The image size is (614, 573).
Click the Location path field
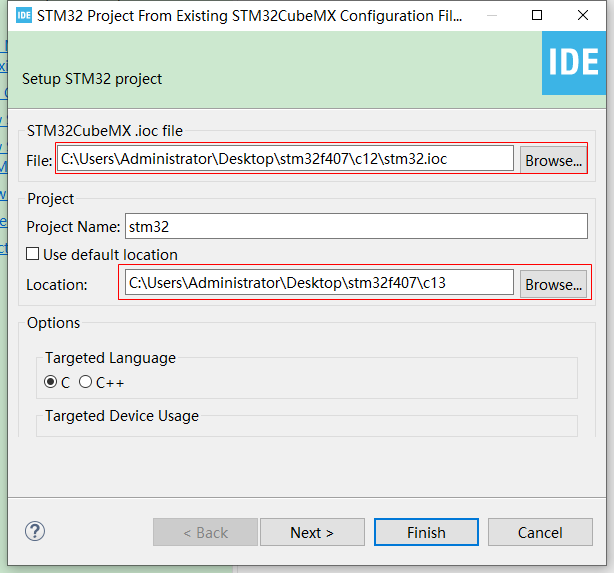click(x=319, y=282)
